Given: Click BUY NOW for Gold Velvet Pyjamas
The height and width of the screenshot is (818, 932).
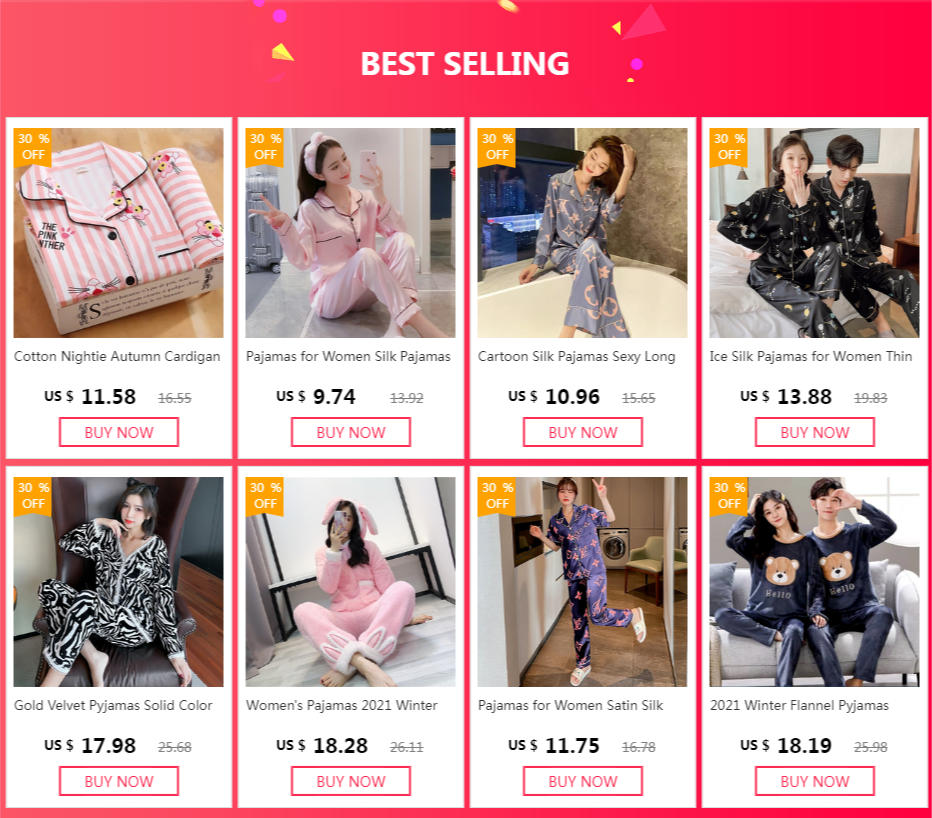Looking at the screenshot, I should (119, 781).
